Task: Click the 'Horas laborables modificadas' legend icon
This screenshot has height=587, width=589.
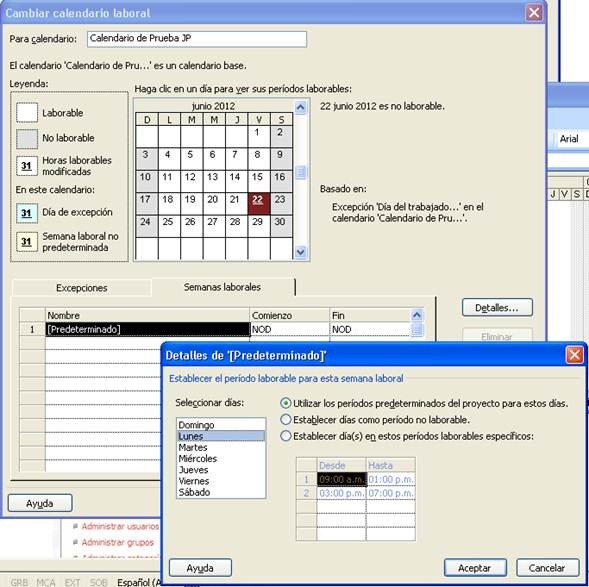Action: tap(27, 166)
